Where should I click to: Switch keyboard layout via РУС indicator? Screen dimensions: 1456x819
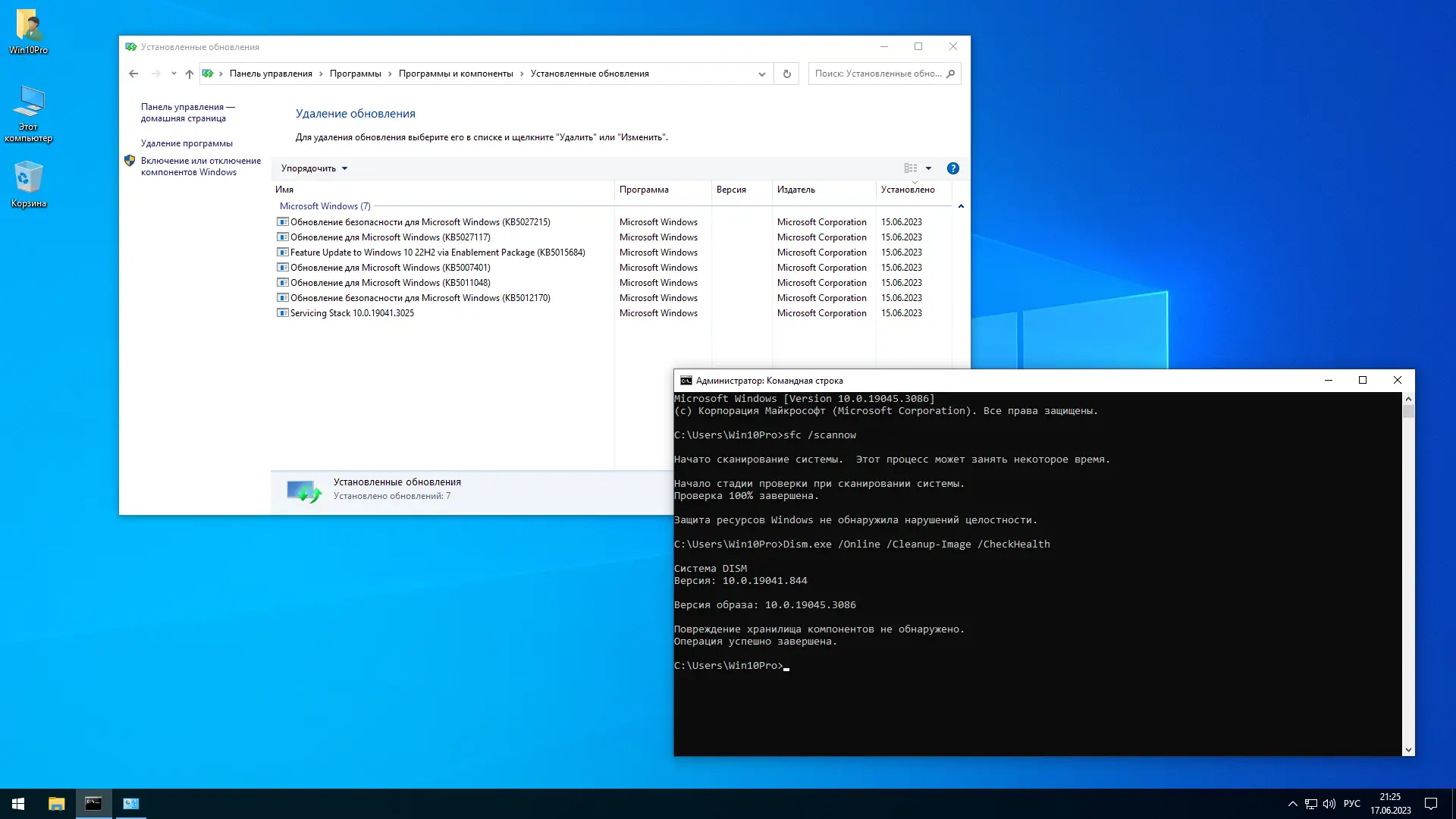(1353, 803)
